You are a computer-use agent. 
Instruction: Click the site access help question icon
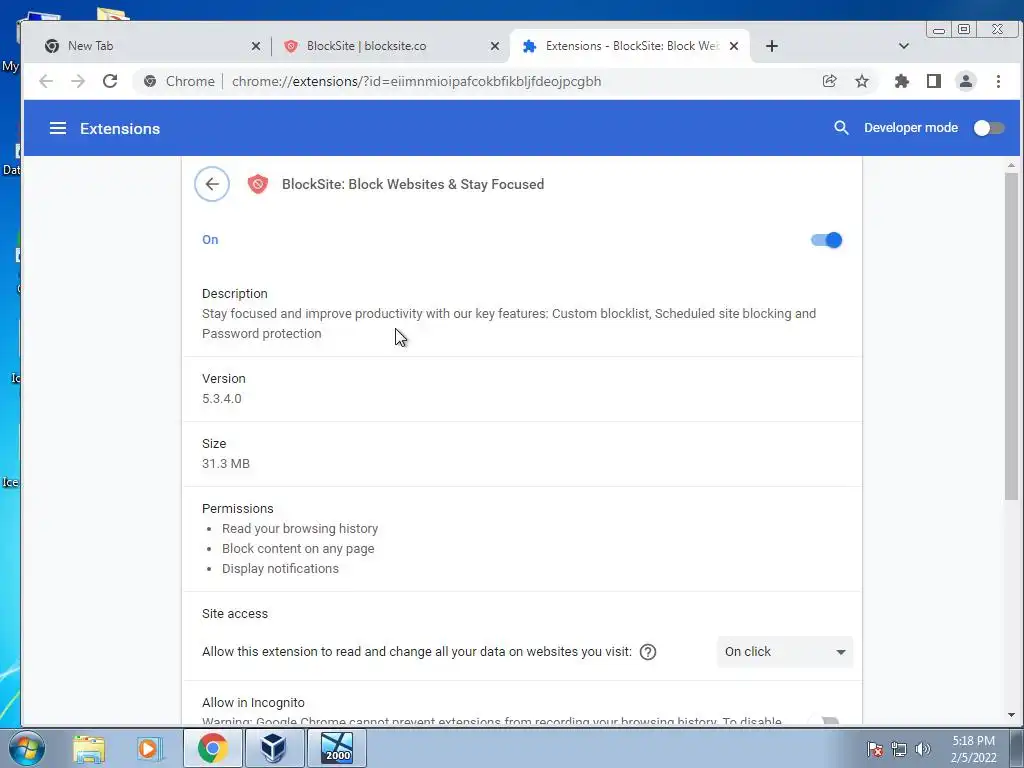[648, 652]
